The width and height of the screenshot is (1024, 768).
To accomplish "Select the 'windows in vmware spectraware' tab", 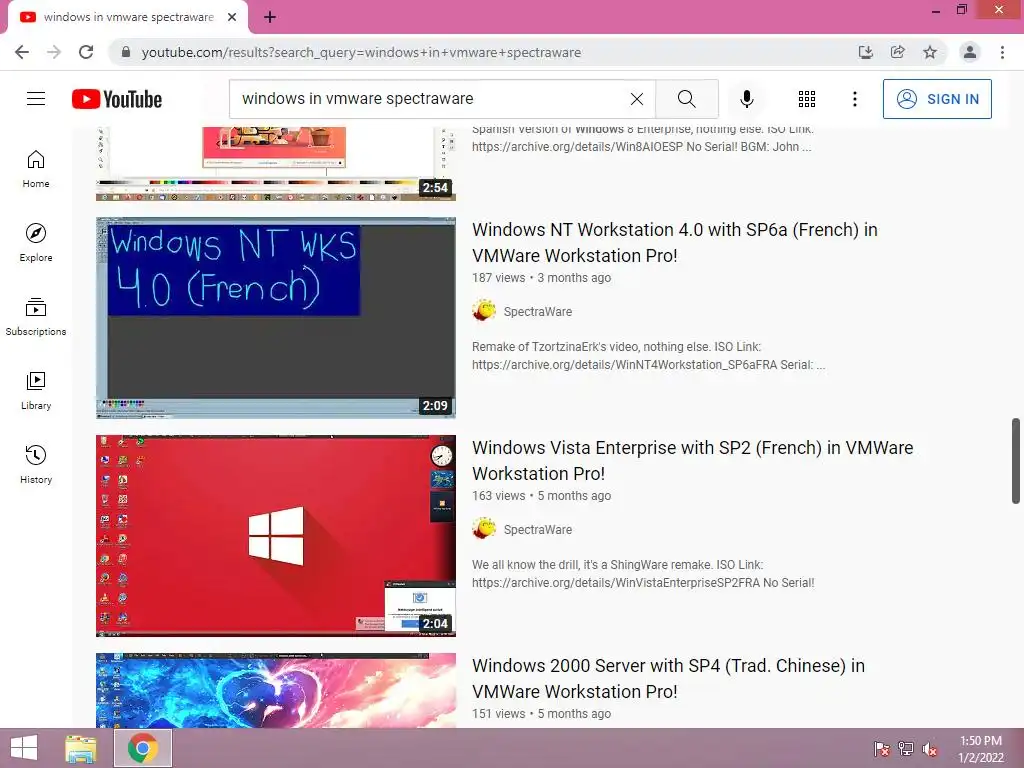I will coord(128,17).
